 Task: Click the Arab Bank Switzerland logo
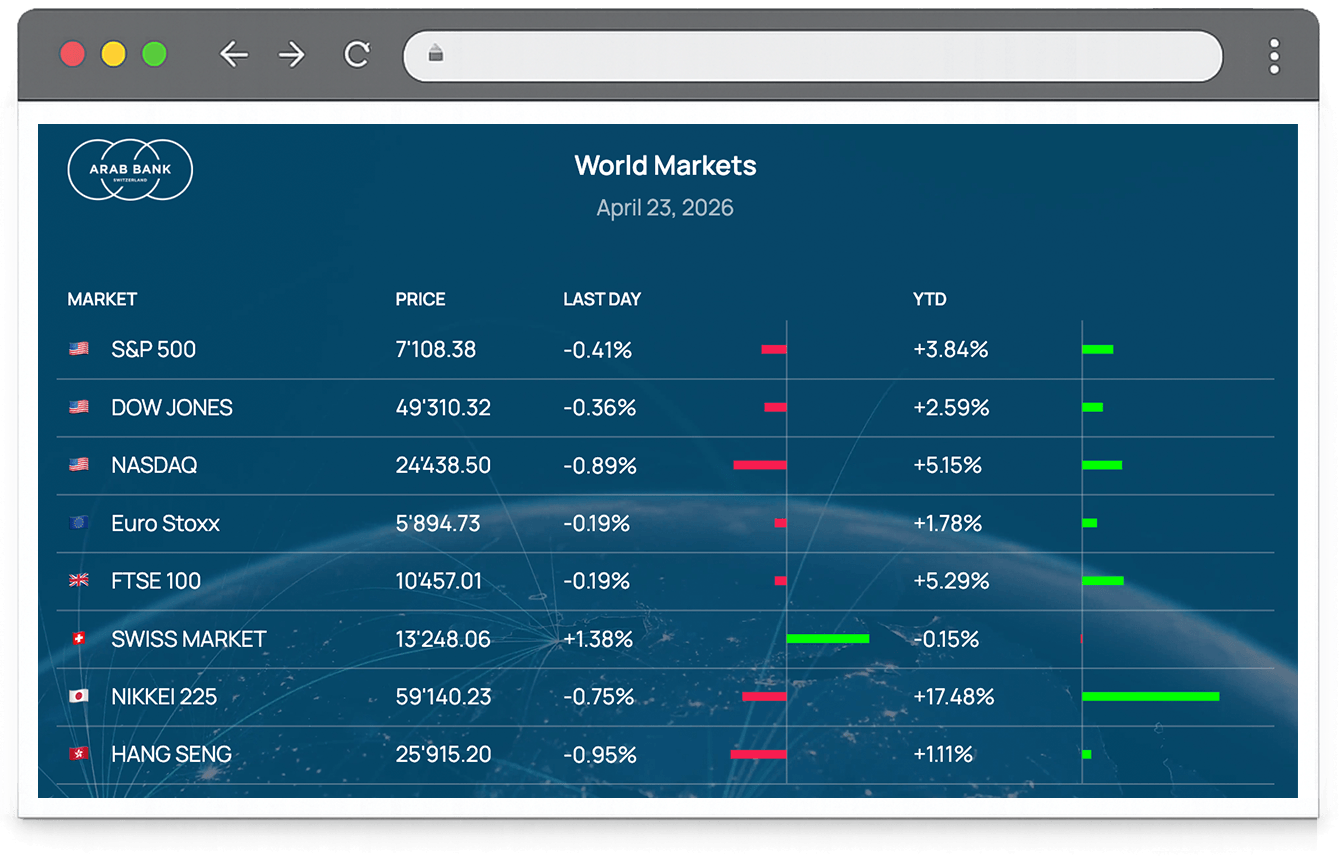tap(129, 170)
